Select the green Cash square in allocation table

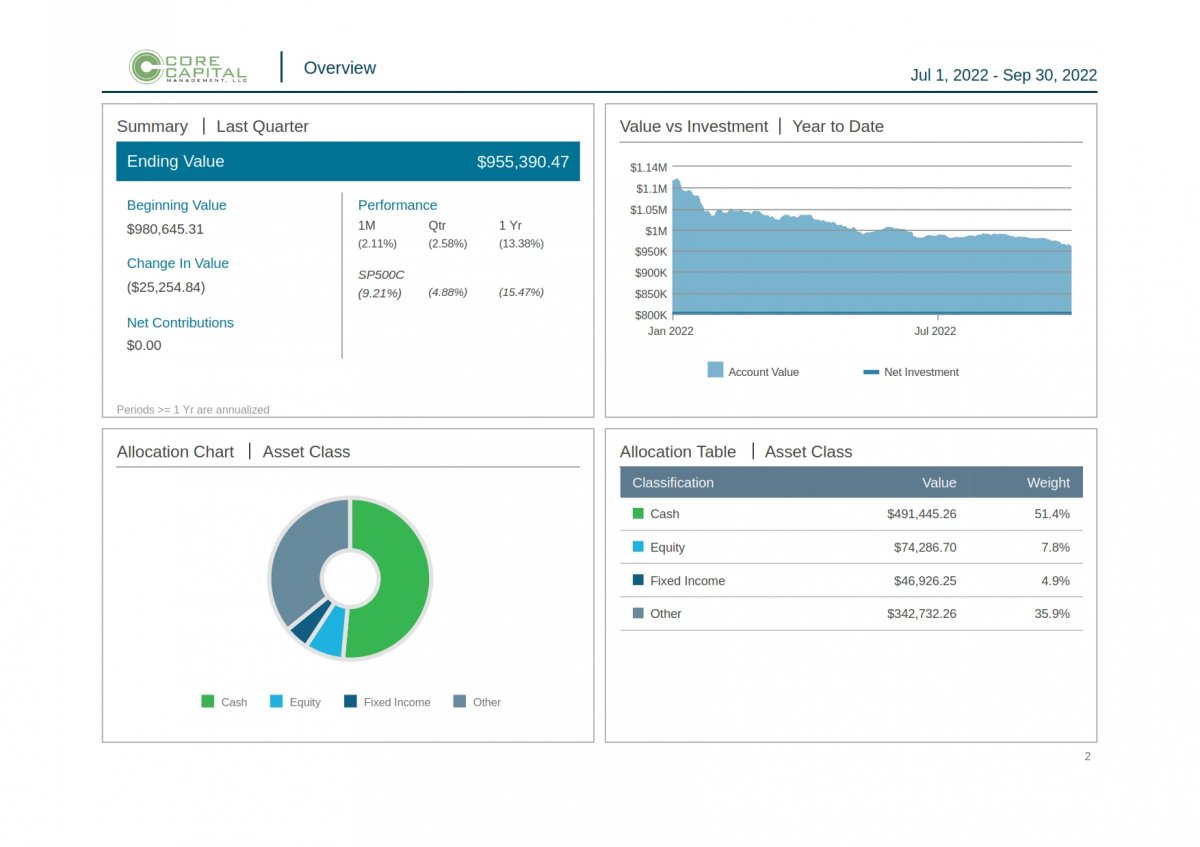(638, 514)
